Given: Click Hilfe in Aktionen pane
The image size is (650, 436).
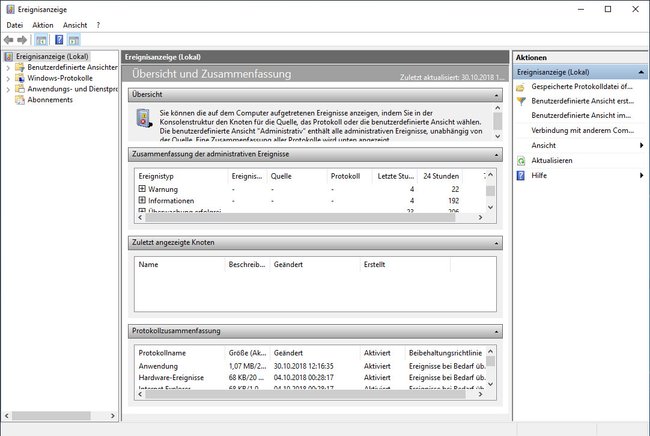Looking at the screenshot, I should pyautogui.click(x=539, y=176).
